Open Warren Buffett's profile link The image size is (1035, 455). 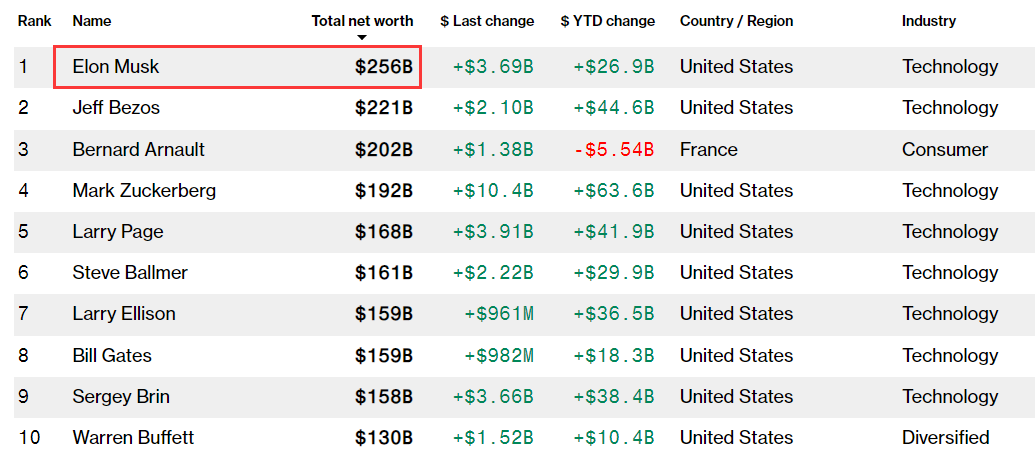133,437
